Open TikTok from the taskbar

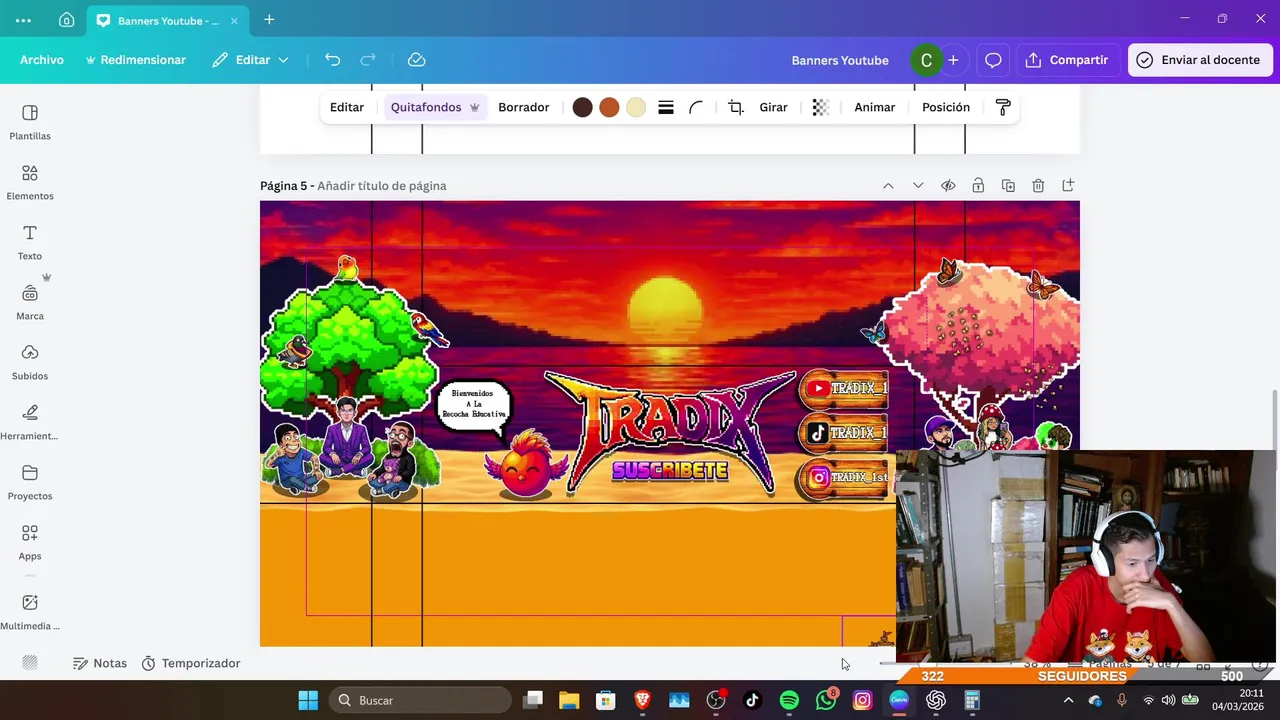click(752, 700)
